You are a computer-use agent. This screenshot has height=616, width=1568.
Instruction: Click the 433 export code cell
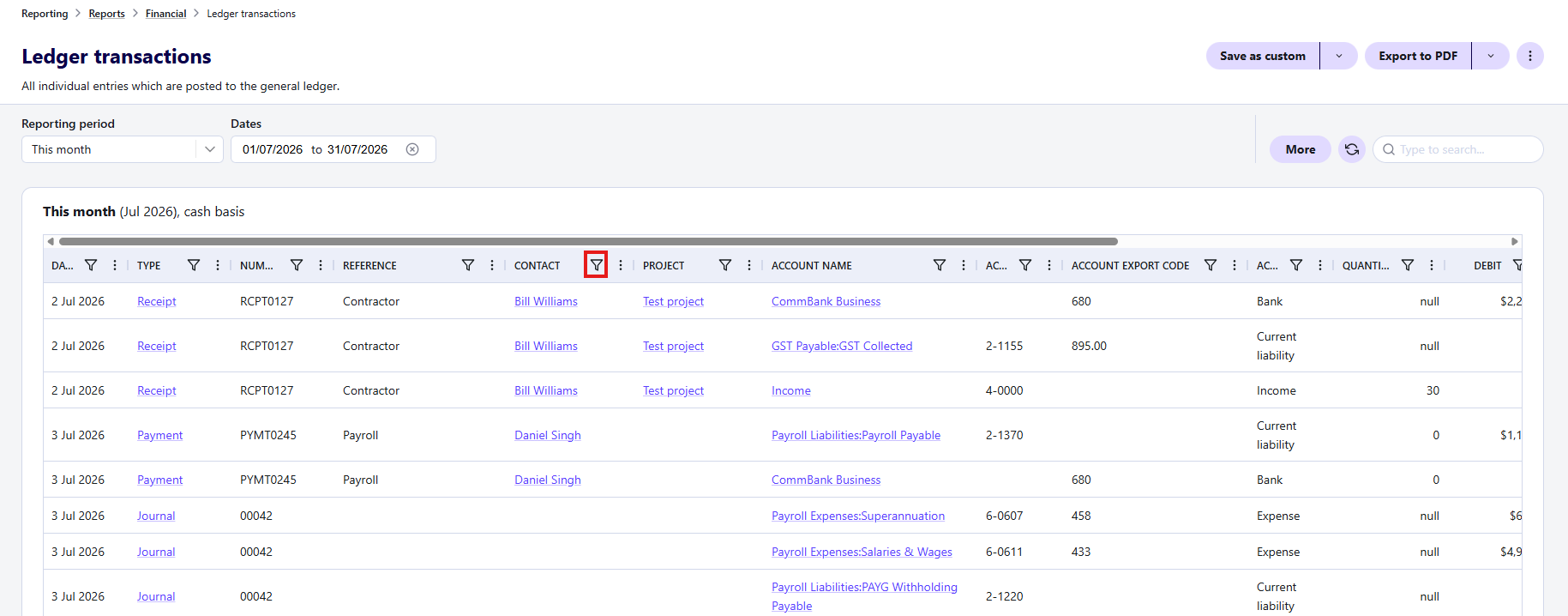point(1081,552)
